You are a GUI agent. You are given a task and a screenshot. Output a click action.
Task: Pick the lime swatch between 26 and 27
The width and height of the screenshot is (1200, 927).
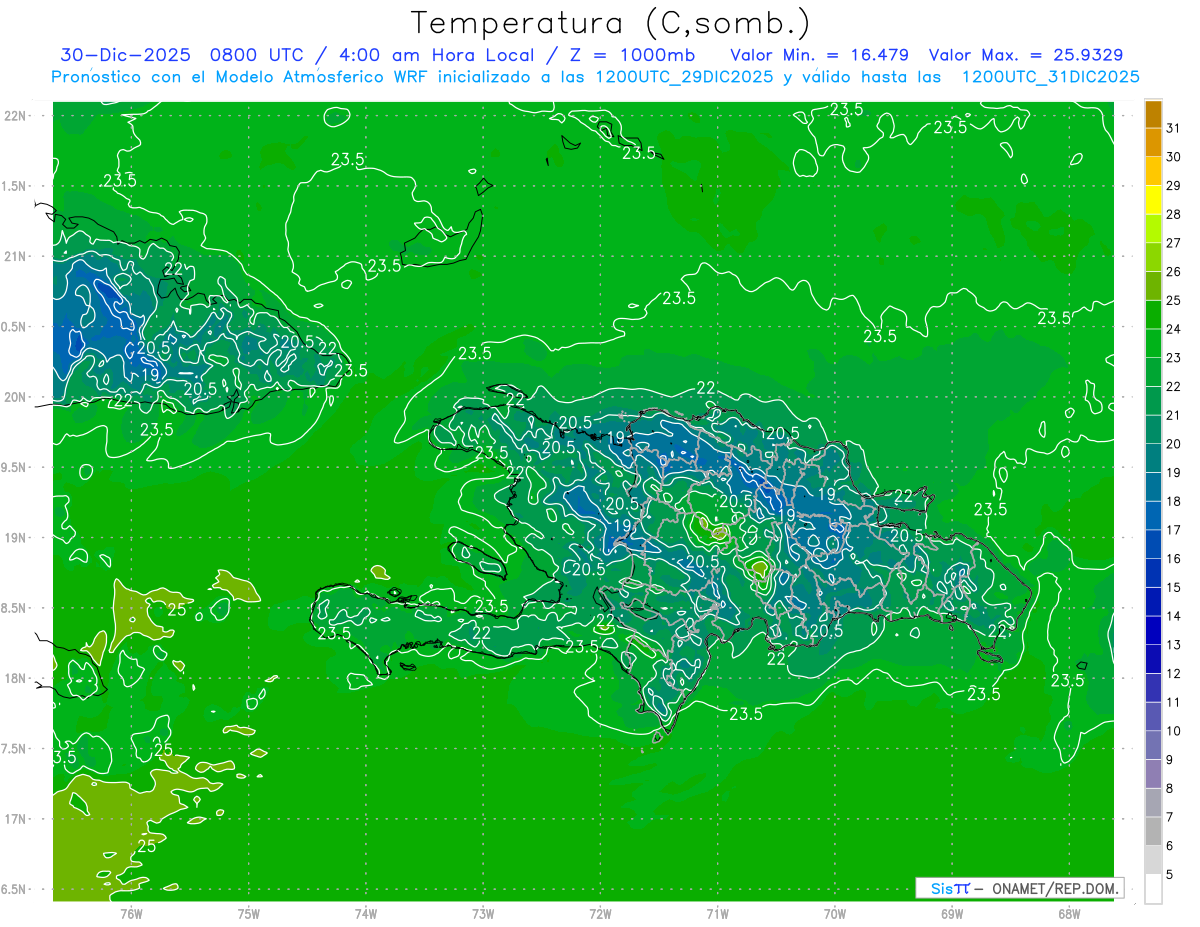tap(1153, 257)
